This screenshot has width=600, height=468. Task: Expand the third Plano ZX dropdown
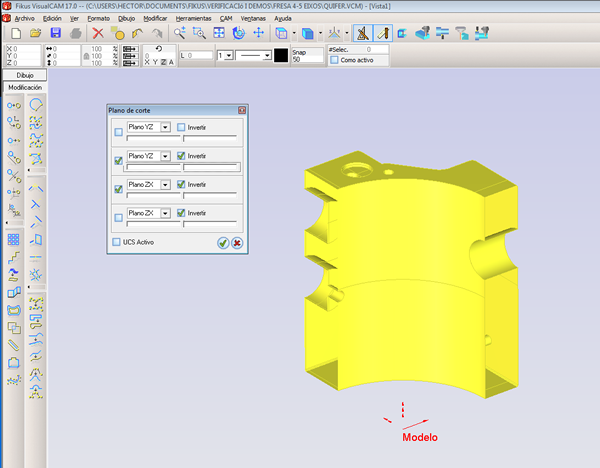pos(165,185)
